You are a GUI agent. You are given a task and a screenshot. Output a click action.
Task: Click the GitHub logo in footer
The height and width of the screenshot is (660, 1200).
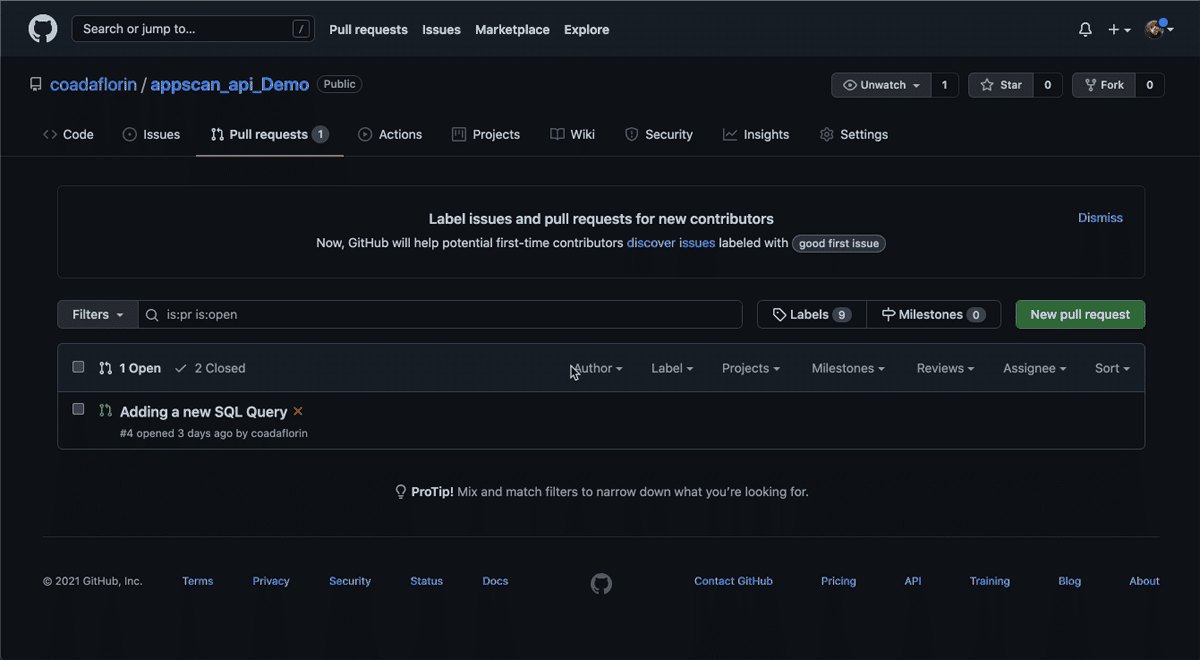[x=601, y=583]
